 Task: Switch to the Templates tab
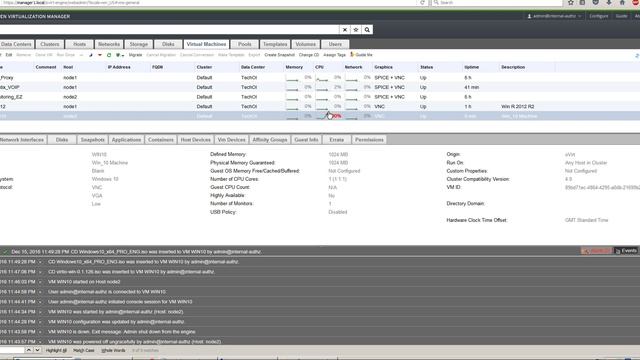tap(275, 44)
